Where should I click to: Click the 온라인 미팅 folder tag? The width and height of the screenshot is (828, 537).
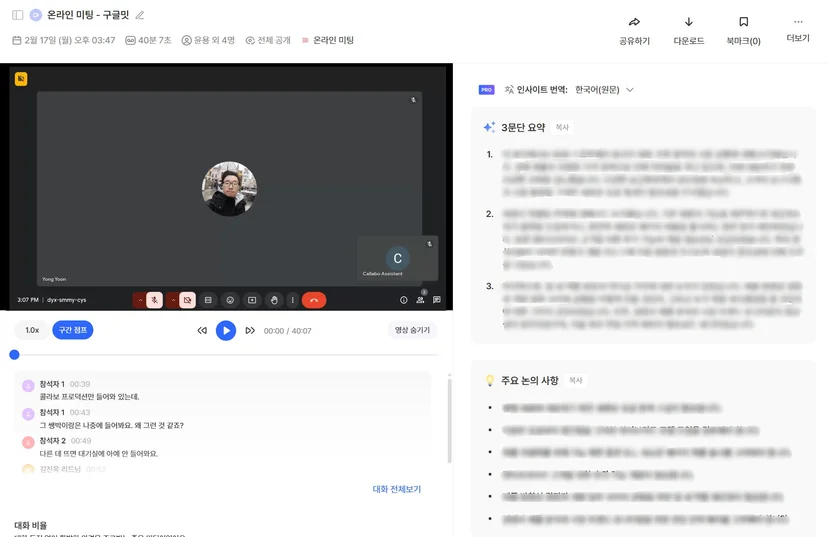(328, 40)
